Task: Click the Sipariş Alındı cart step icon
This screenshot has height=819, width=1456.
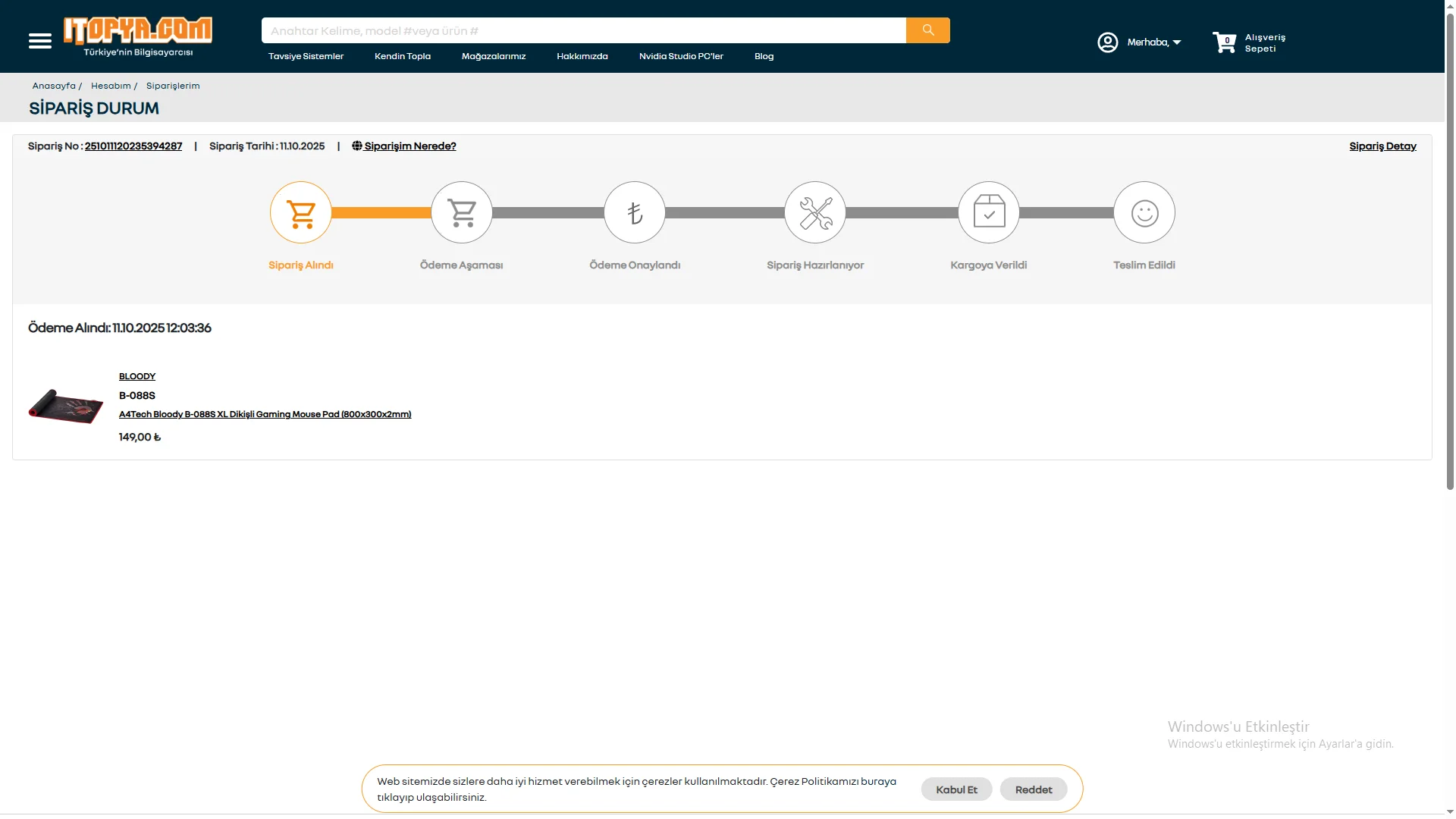Action: click(301, 213)
